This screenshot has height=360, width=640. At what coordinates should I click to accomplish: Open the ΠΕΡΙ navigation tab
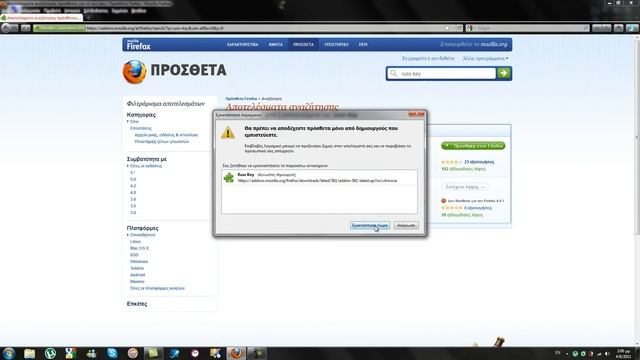pos(363,44)
